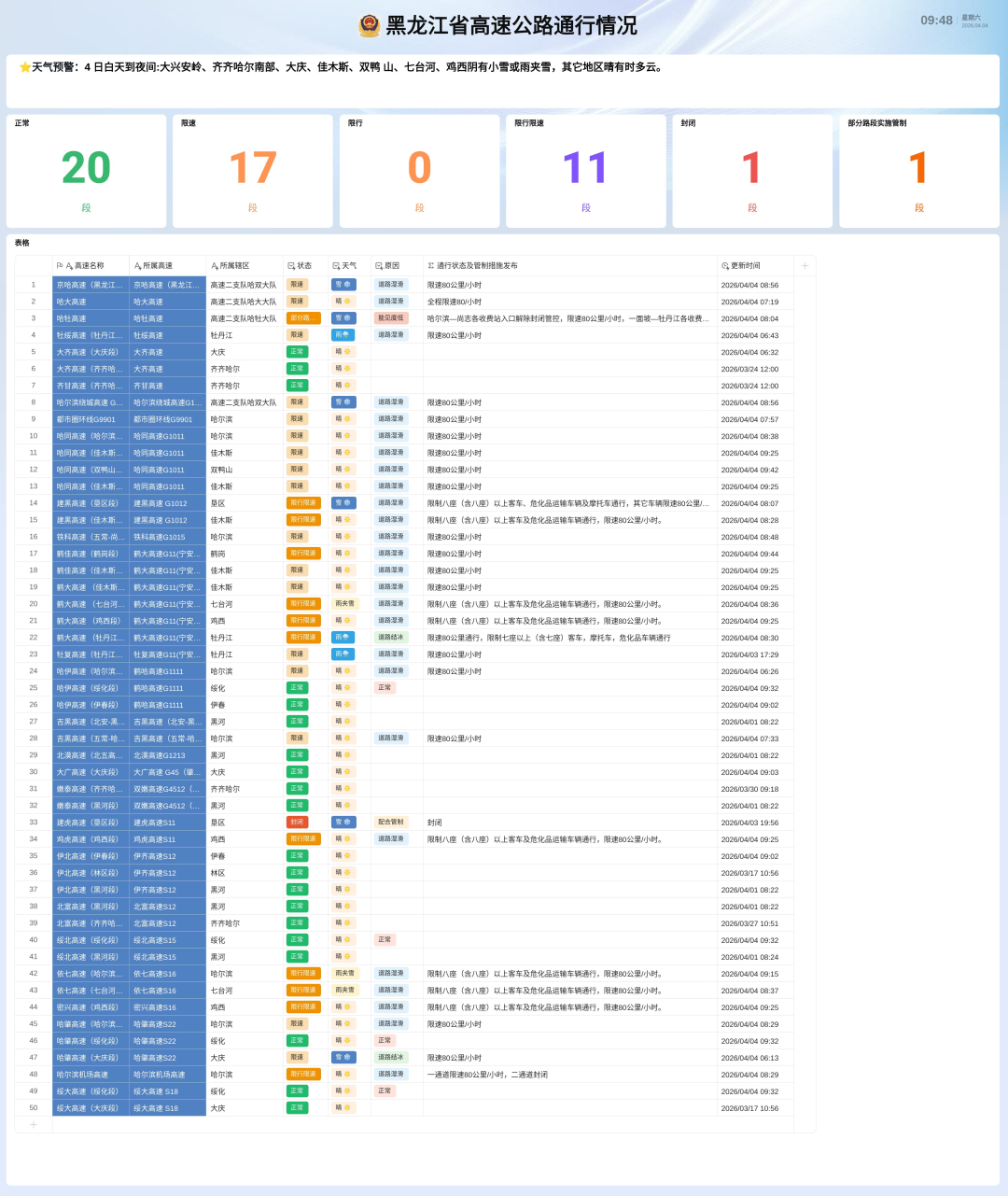Click the text-type icon in 所属辖区 header
Screen dimensions: 1008x1196
214,266
